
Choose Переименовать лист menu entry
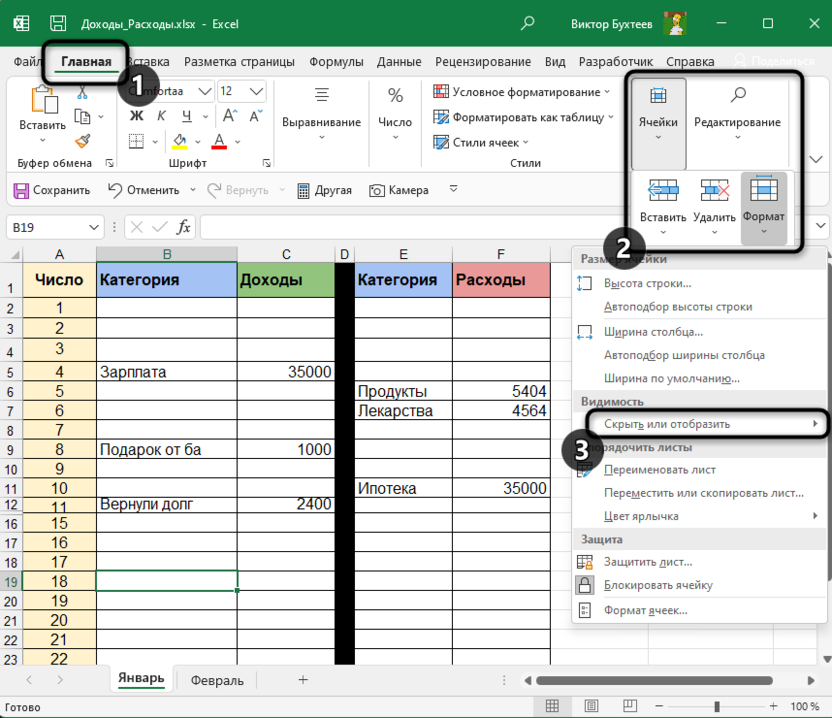tap(659, 469)
